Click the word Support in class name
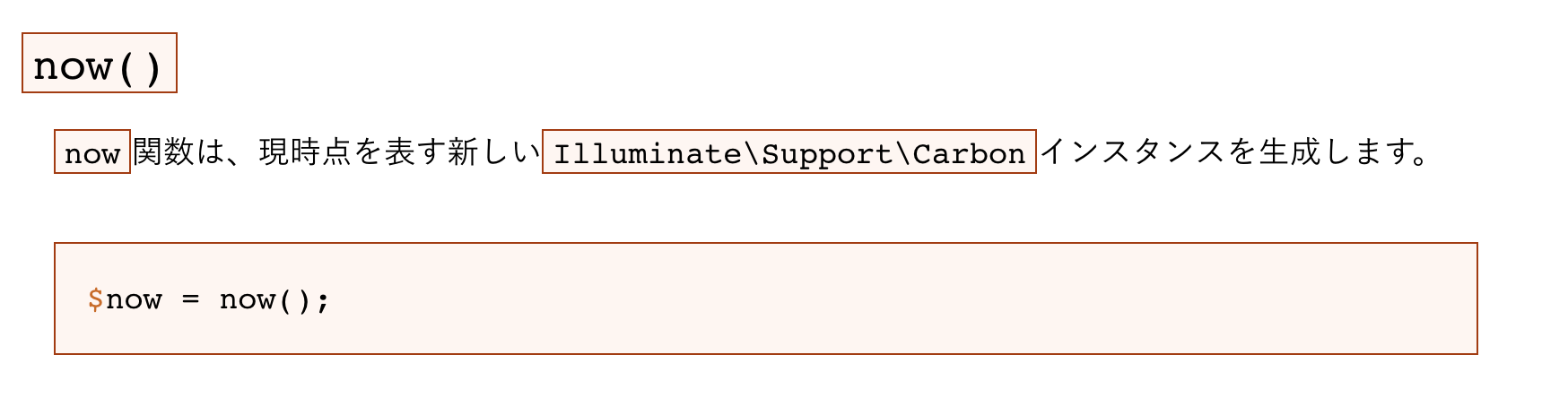This screenshot has height=398, width=1568. 827,155
